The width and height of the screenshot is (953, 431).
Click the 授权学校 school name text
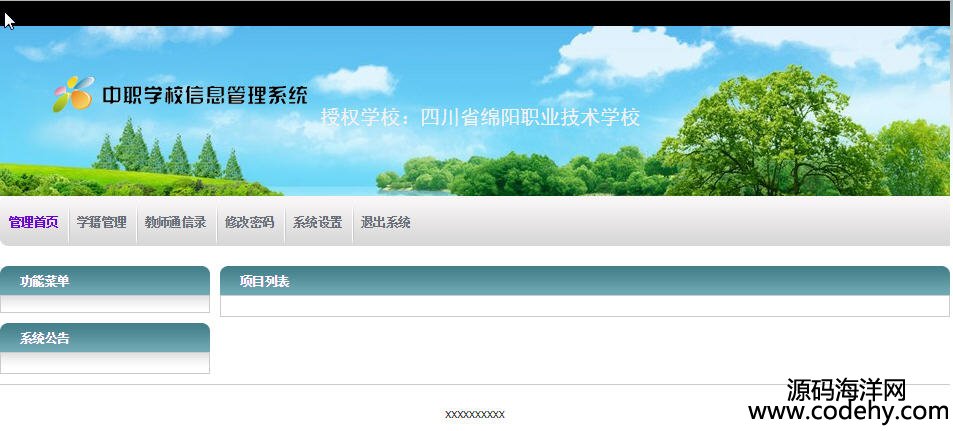(479, 117)
